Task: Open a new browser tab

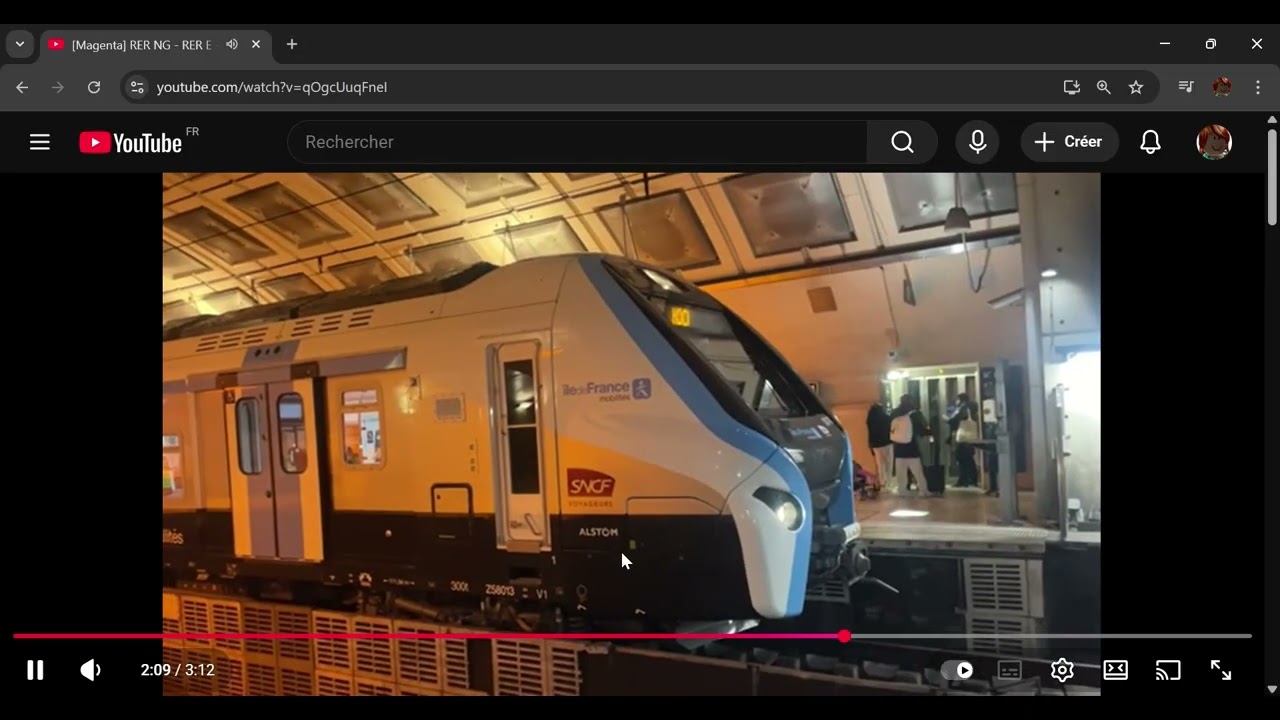Action: click(x=292, y=44)
